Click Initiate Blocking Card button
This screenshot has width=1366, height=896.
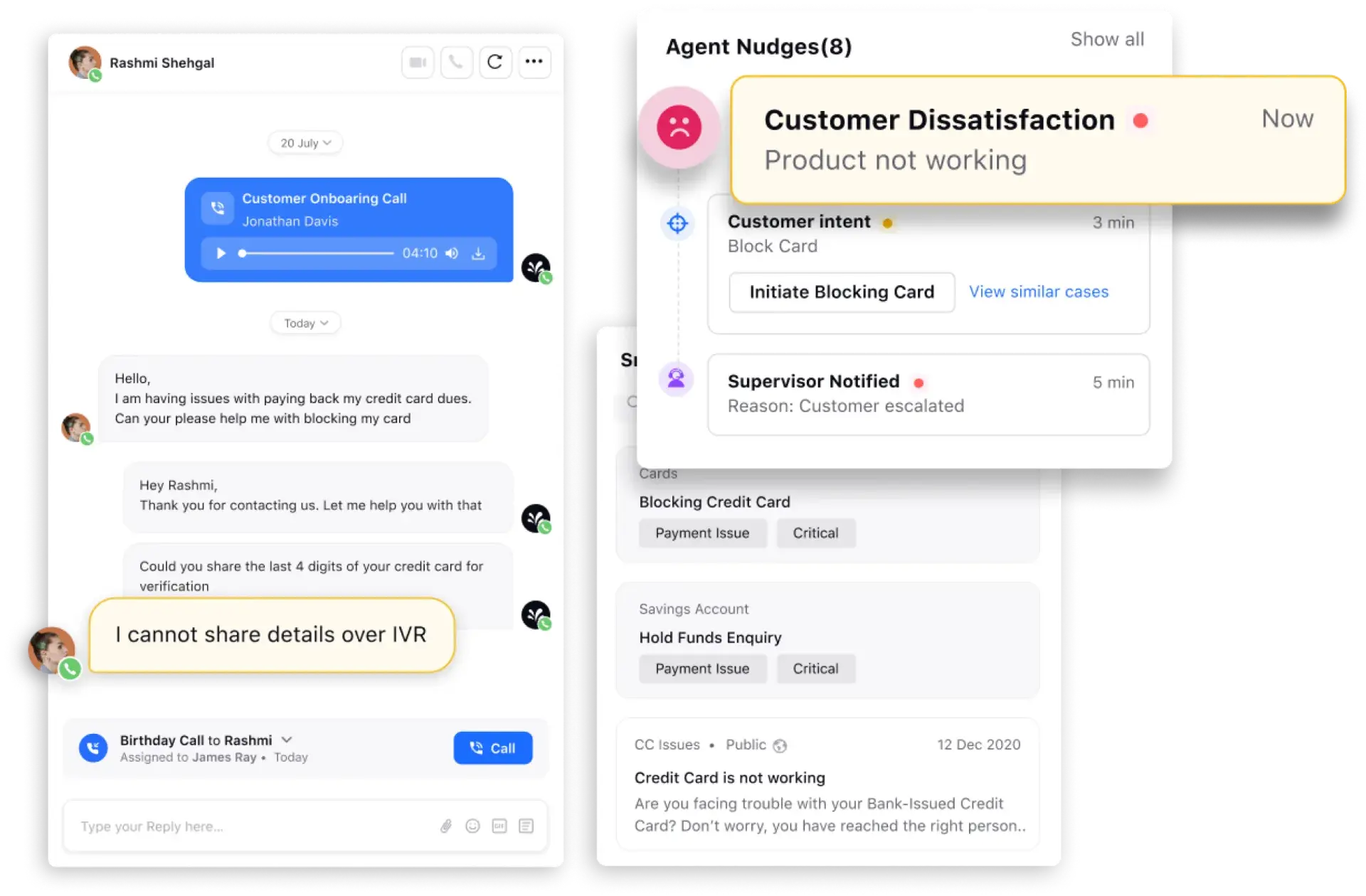click(842, 291)
